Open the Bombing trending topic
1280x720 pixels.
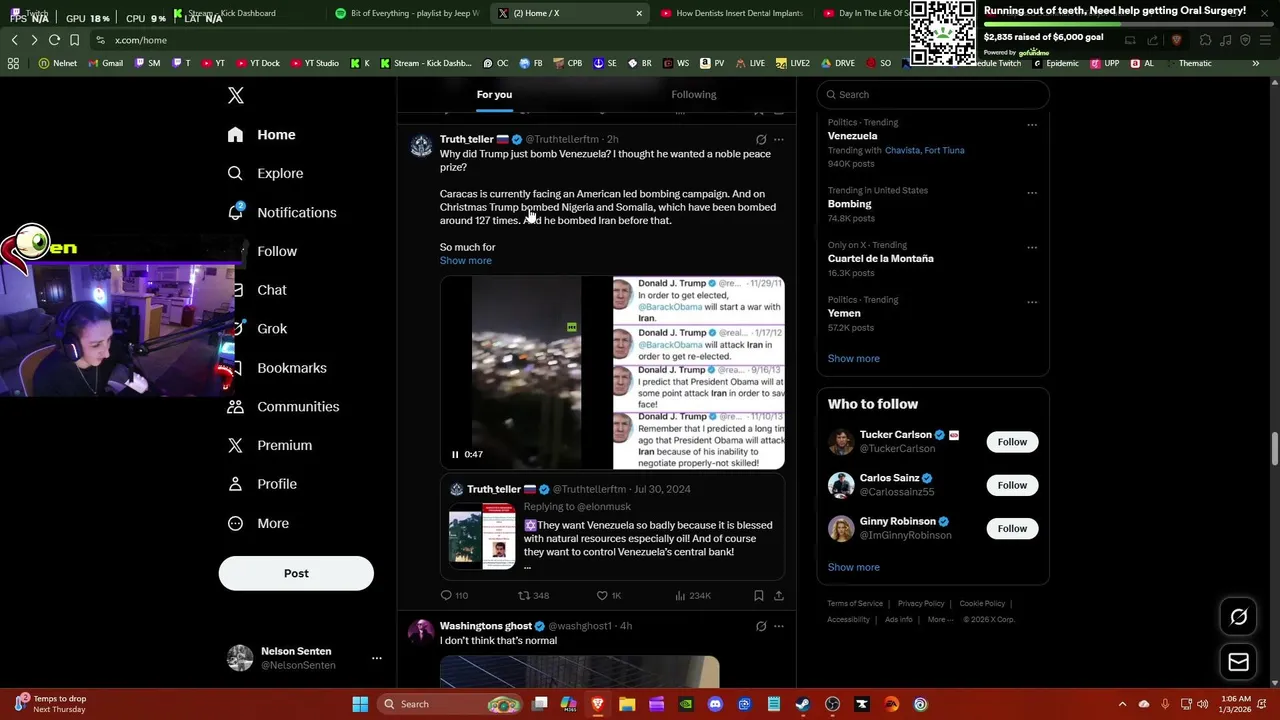pyautogui.click(x=849, y=204)
